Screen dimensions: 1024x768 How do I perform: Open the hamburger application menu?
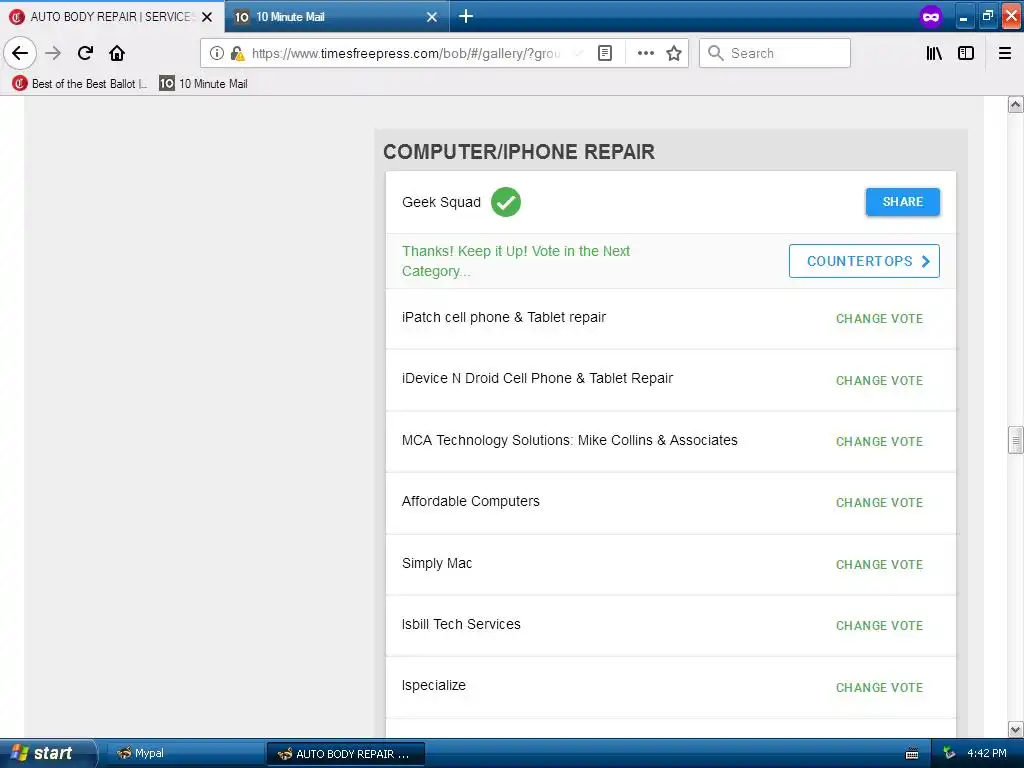point(1005,53)
